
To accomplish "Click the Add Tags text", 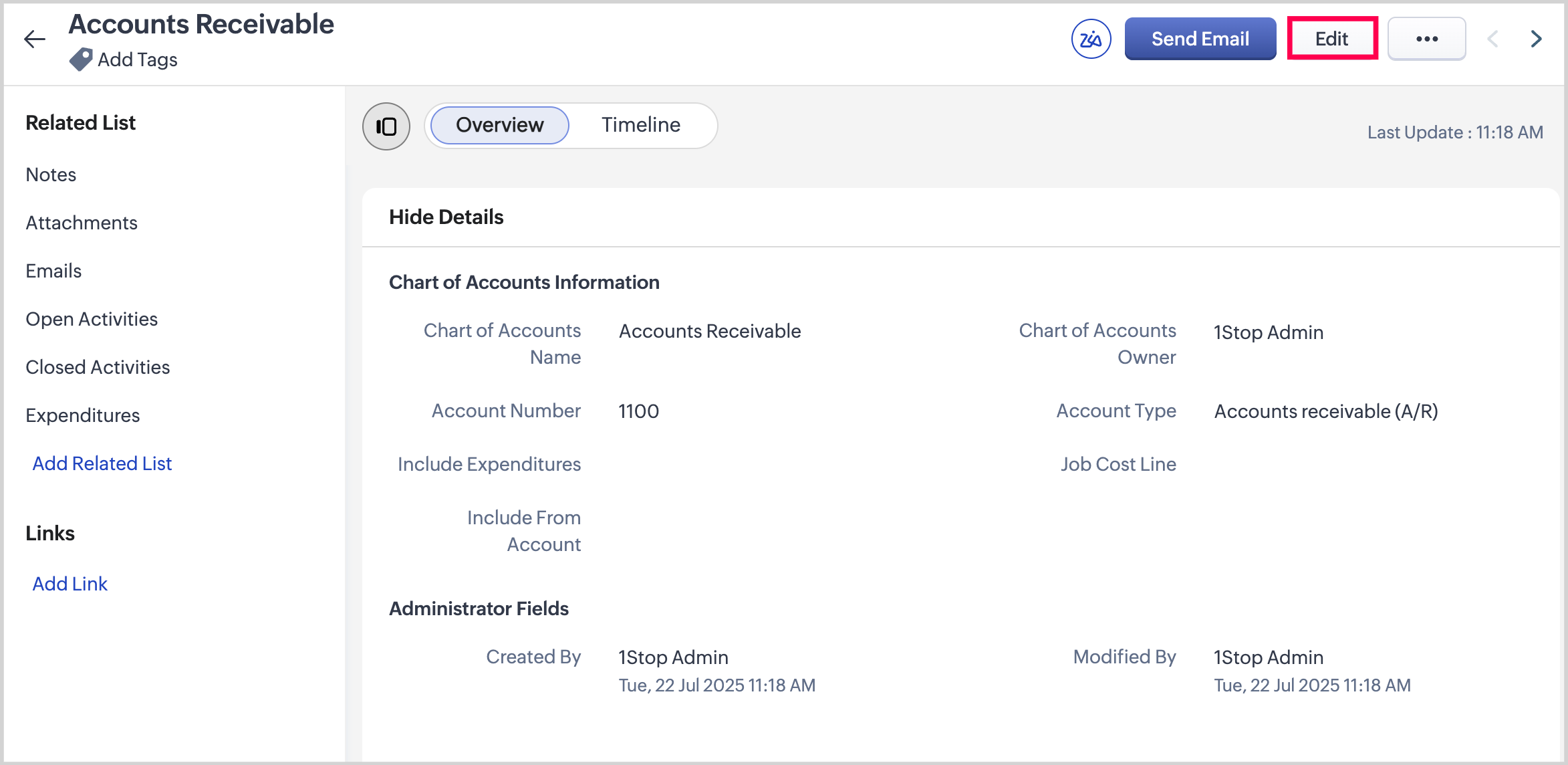I will 138,60.
